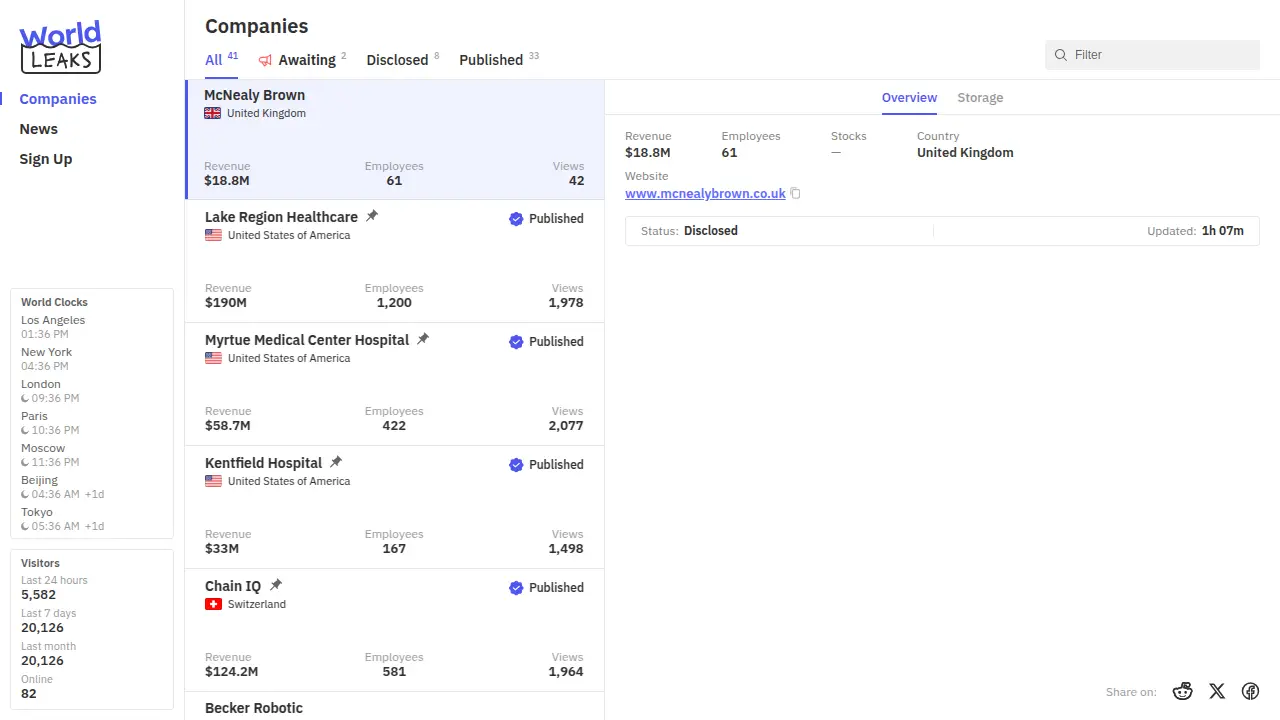Share on Facebook
The height and width of the screenshot is (720, 1280).
(1250, 691)
